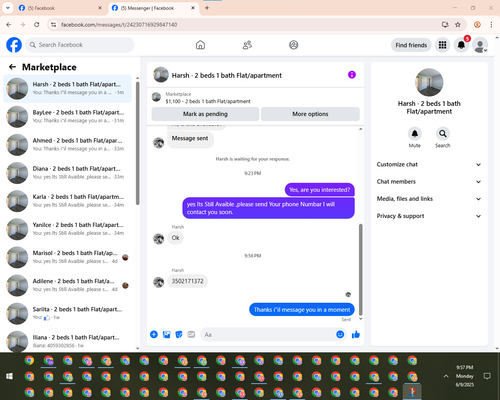Send a thumbs-up like
The width and height of the screenshot is (500, 400).
point(356,334)
